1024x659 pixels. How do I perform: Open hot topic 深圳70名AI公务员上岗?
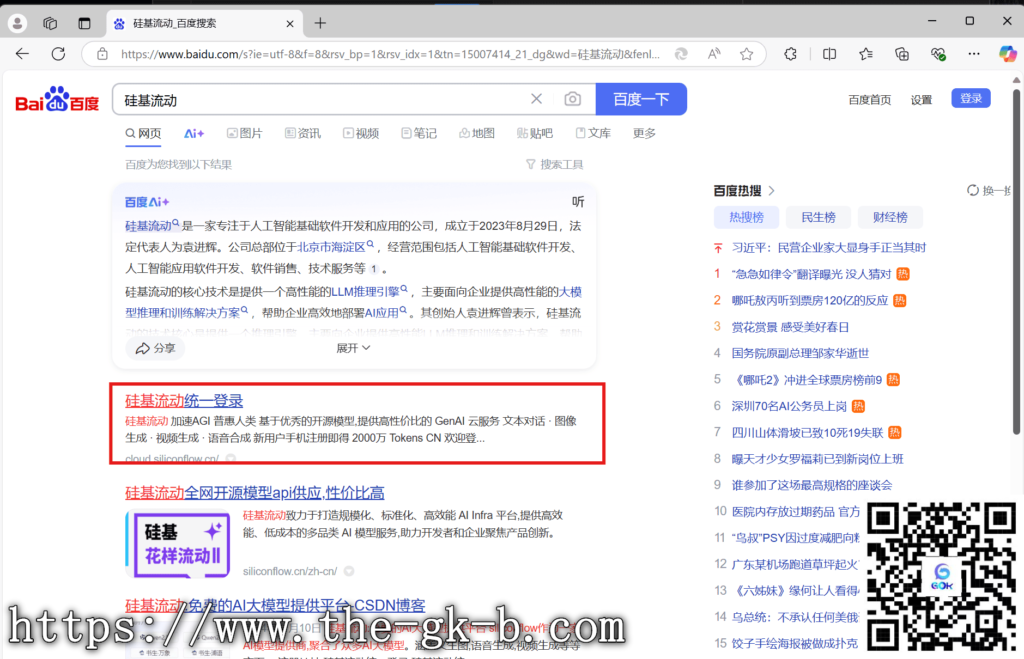pyautogui.click(x=789, y=406)
